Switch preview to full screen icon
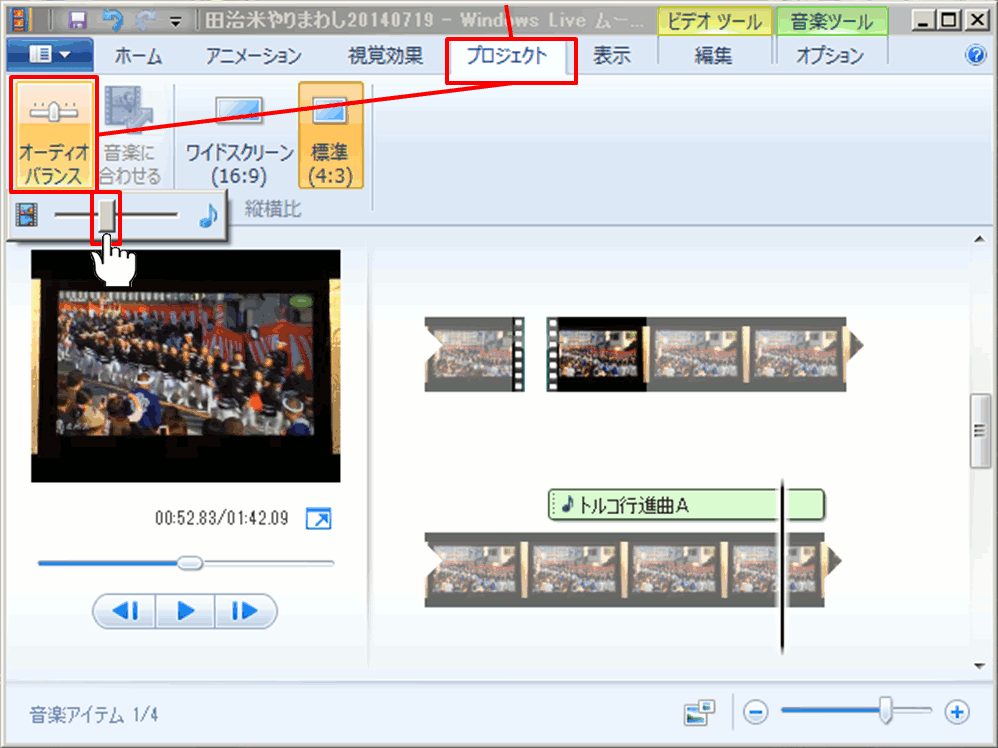Image resolution: width=998 pixels, height=748 pixels. pyautogui.click(x=318, y=519)
